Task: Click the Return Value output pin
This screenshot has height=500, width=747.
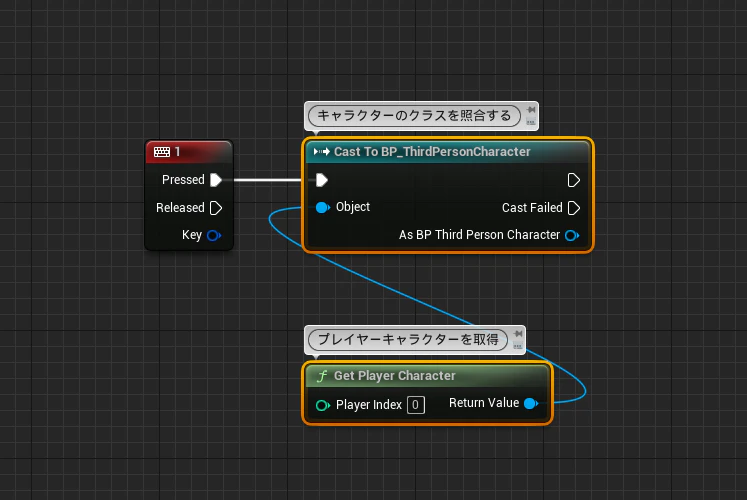Action: point(531,403)
